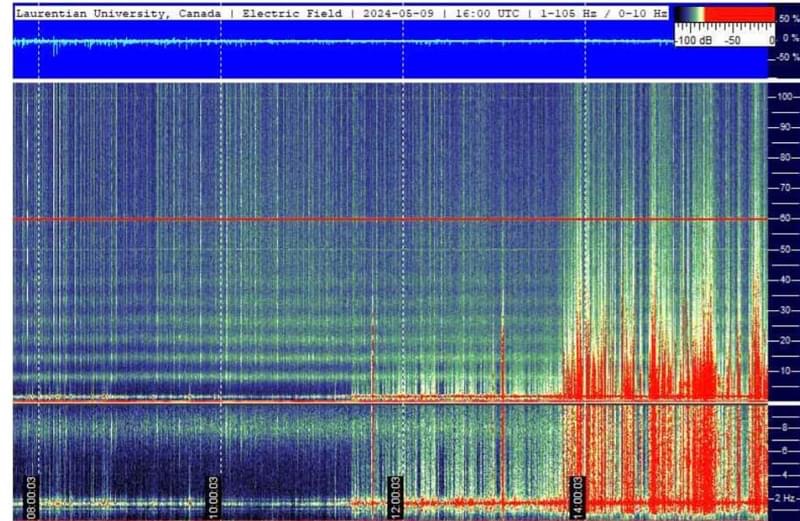The image size is (800, 521).
Task: Click the -100 dB scale label
Action: point(692,41)
